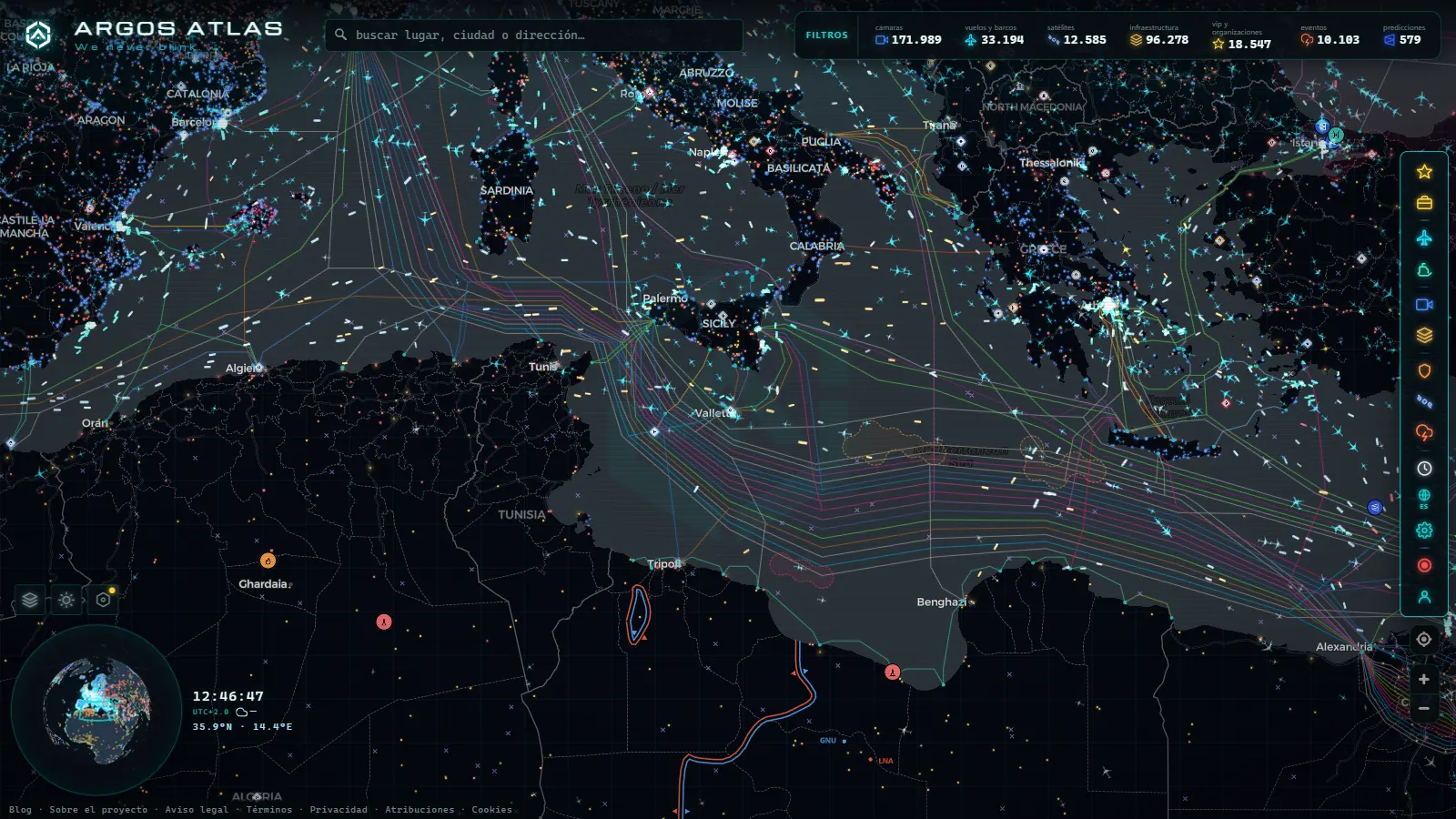Open favorites star in right sidebar

1424,172
